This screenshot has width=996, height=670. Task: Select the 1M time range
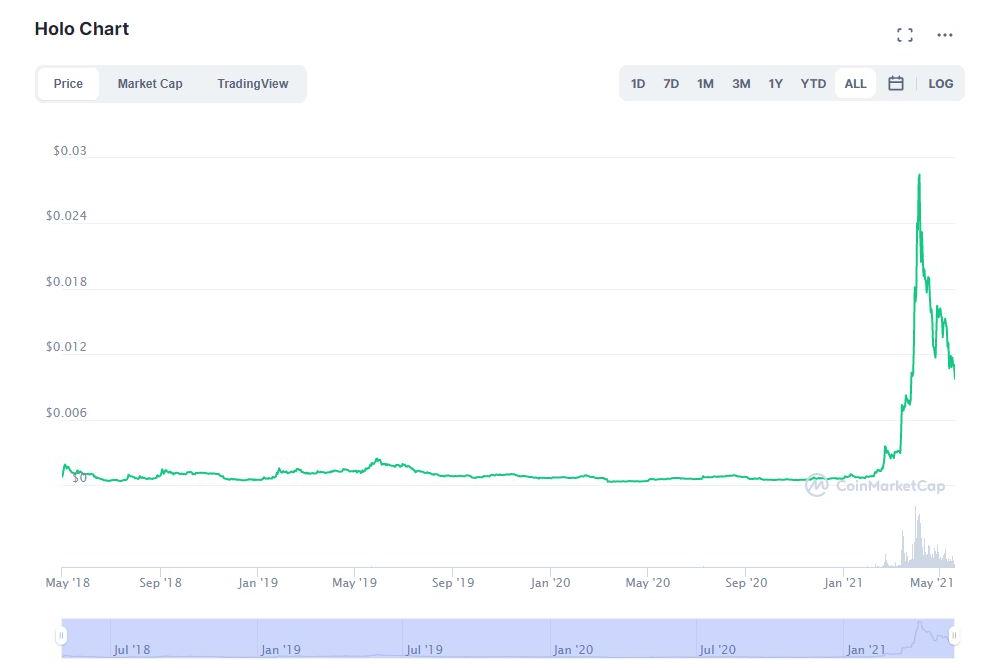705,83
